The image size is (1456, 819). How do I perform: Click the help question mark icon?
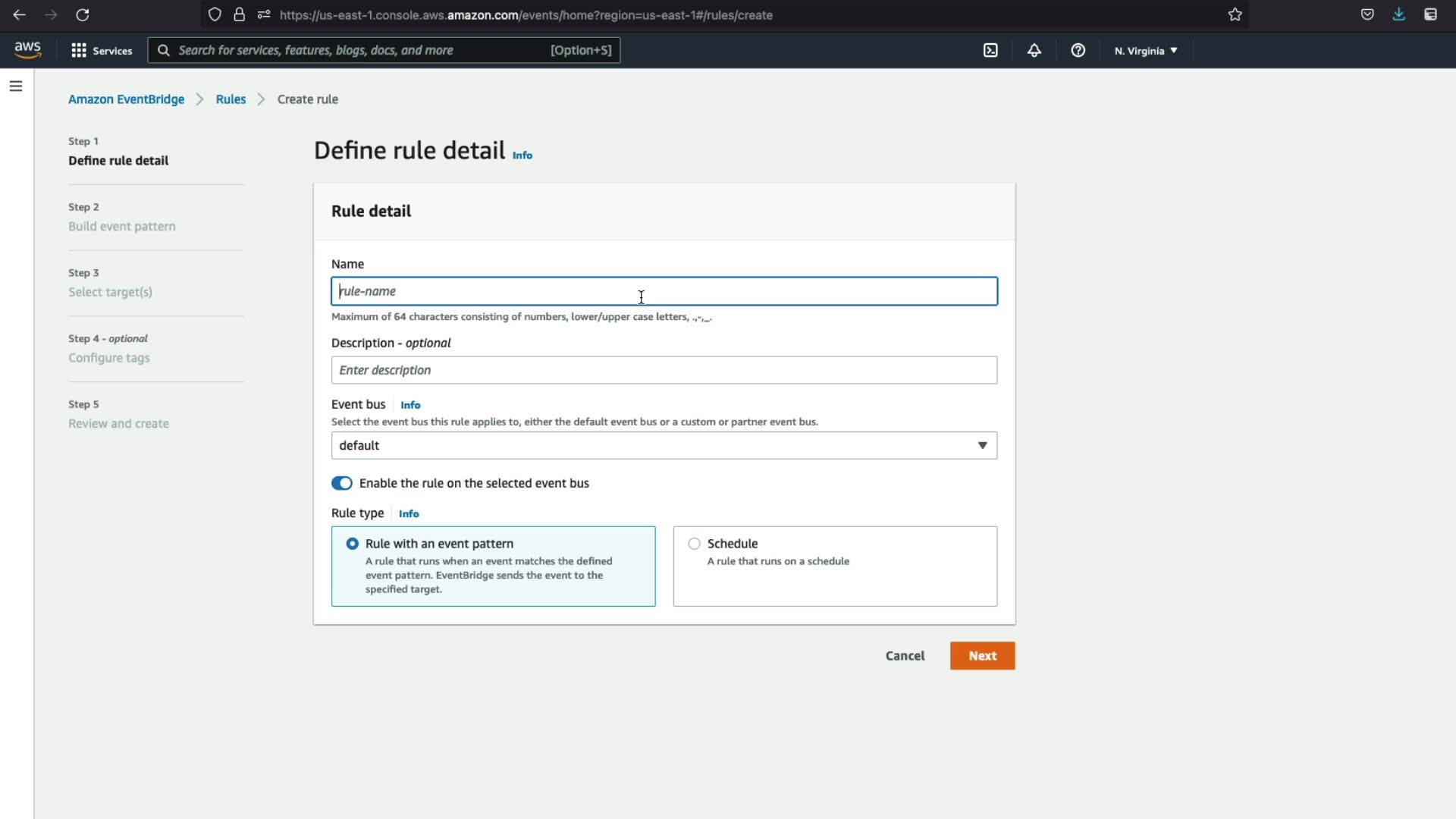pyautogui.click(x=1078, y=50)
